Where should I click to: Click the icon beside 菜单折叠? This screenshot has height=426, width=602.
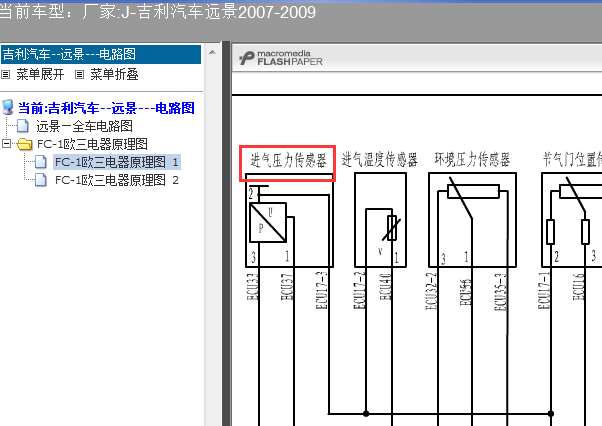coord(79,74)
